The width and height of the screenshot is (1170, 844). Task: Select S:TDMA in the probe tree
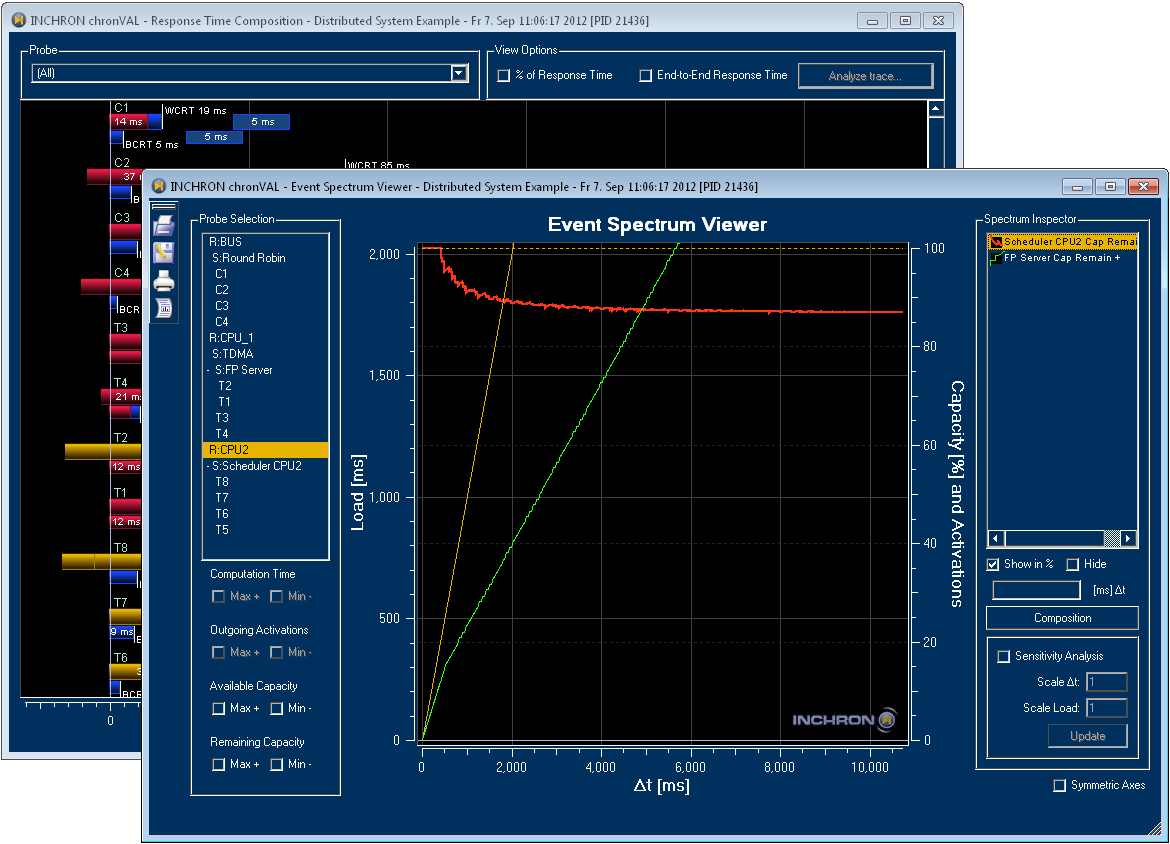233,354
